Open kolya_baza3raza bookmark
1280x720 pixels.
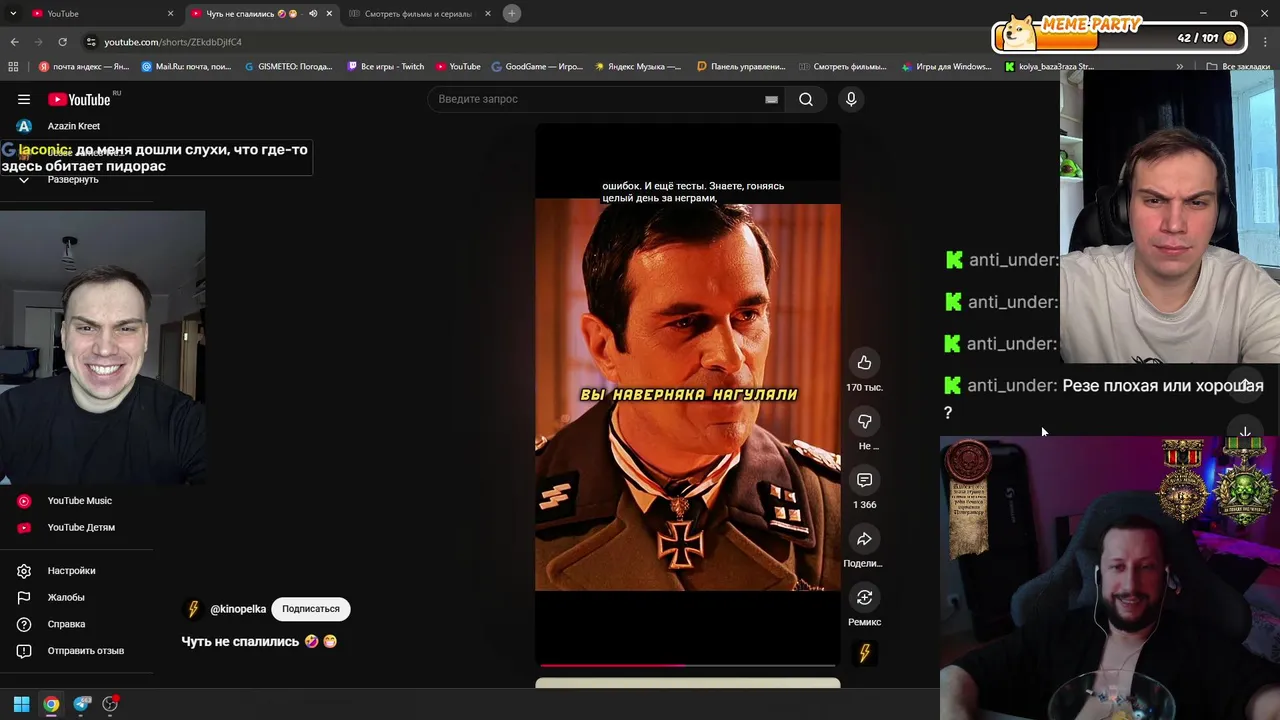[x=1050, y=67]
